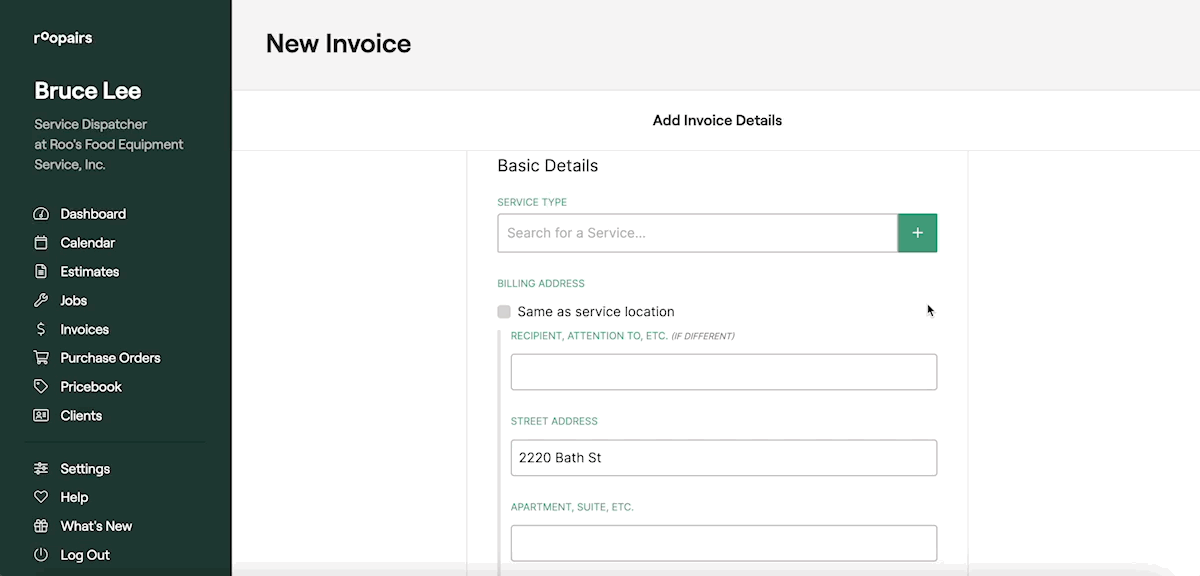This screenshot has height=576, width=1200.
Task: Select Log Out in sidebar
Action: pos(84,555)
